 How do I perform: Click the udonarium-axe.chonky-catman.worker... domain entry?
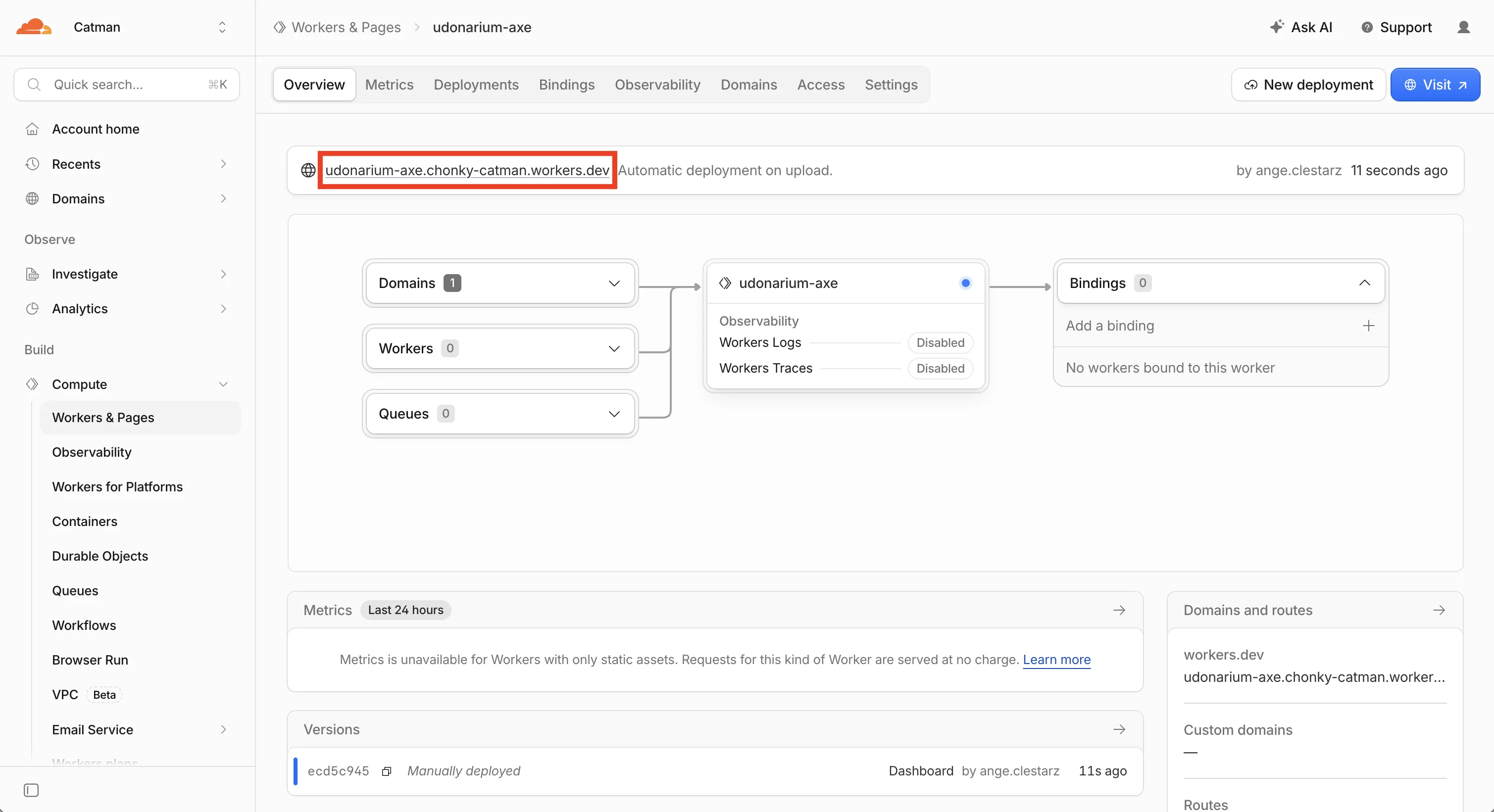(x=1314, y=677)
